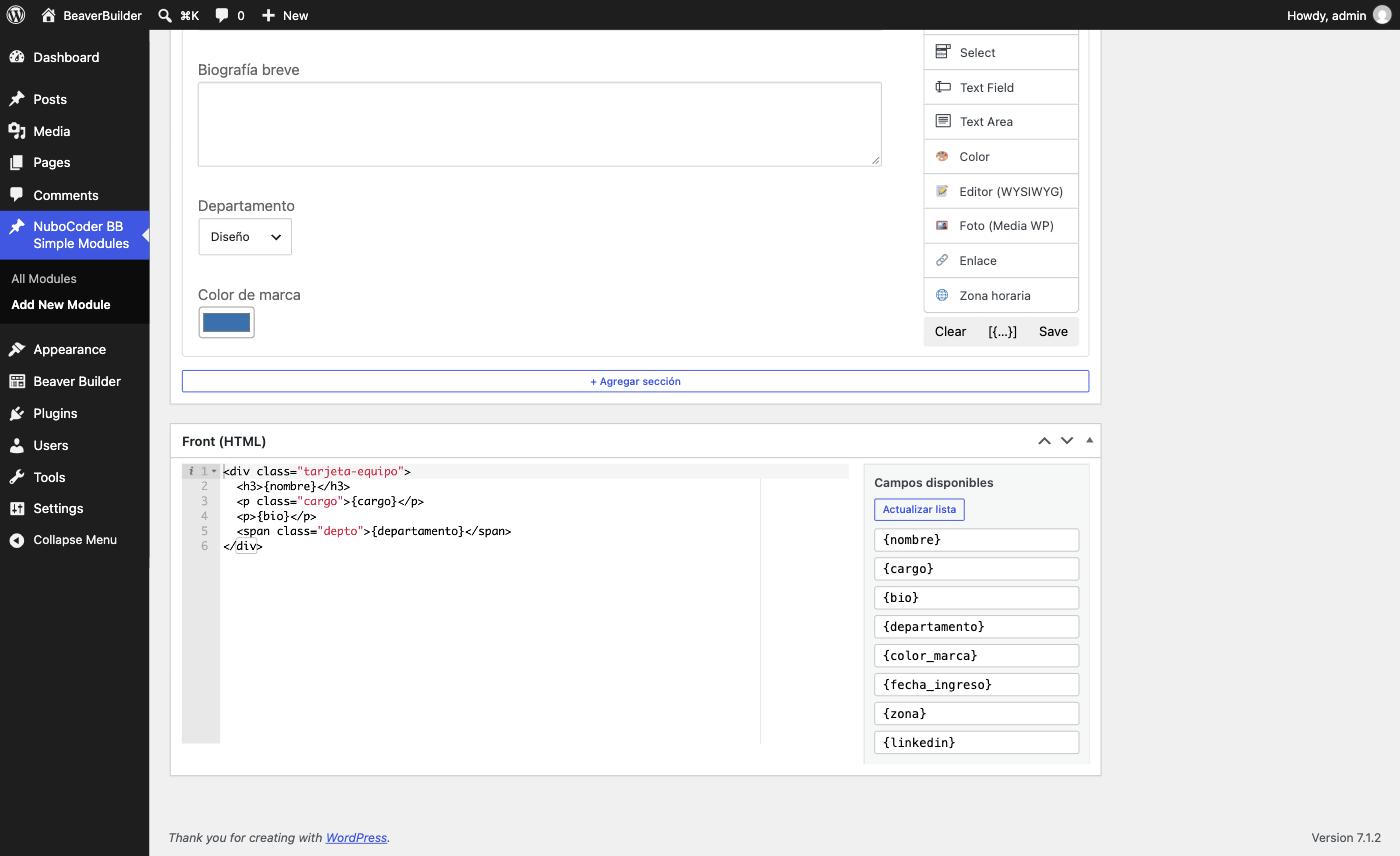Add a Foto (Media WP) field
This screenshot has height=856, width=1400.
1001,225
